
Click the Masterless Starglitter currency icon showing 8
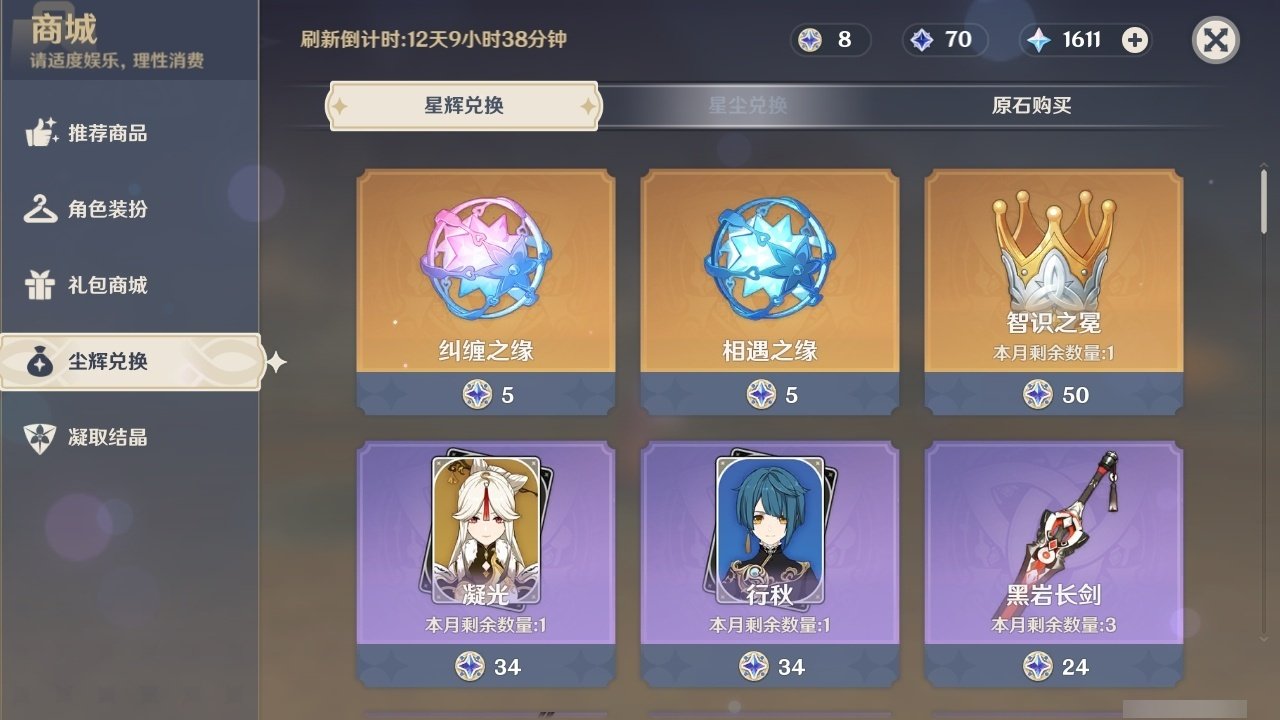click(x=810, y=40)
